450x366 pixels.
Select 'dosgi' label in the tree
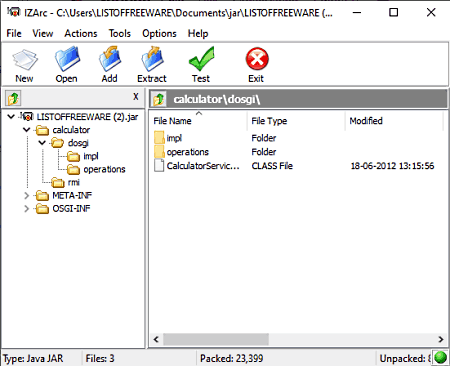tap(78, 143)
